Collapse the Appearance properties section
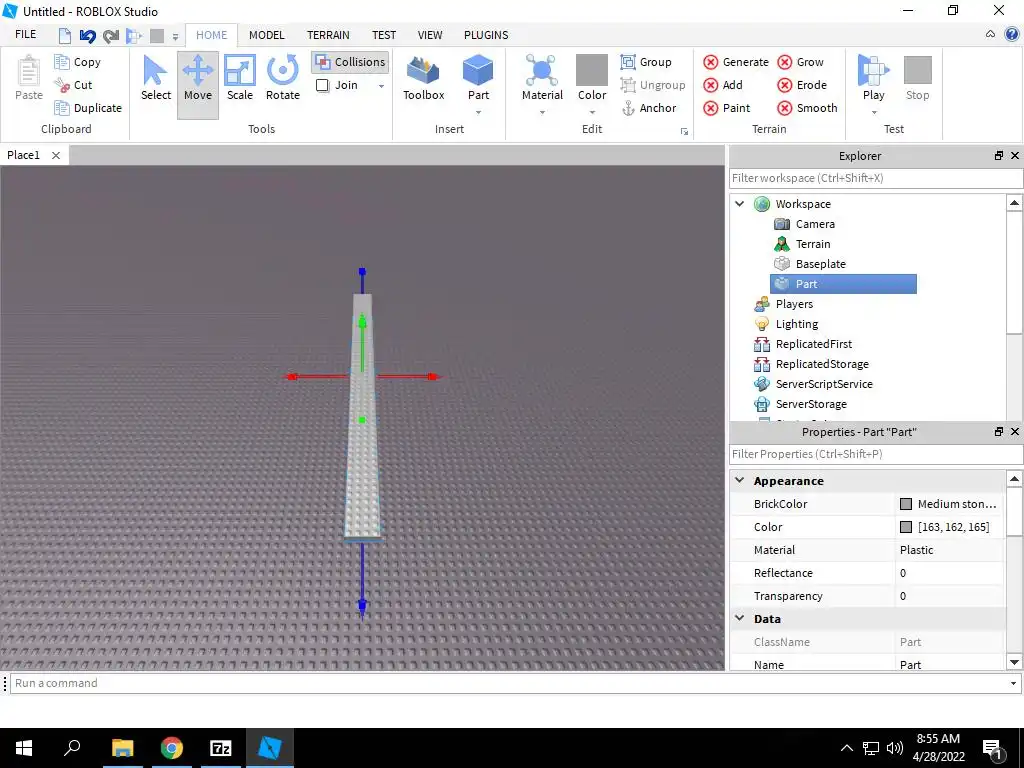The image size is (1024, 768). tap(739, 480)
